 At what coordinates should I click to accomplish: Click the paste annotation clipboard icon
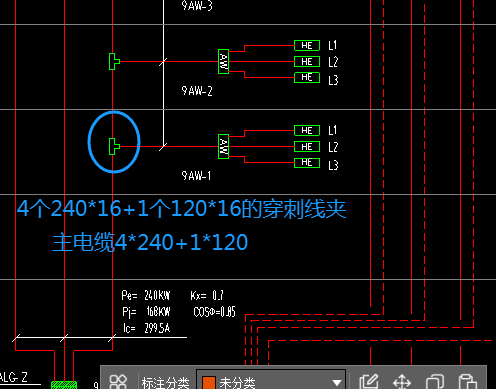pyautogui.click(x=467, y=382)
